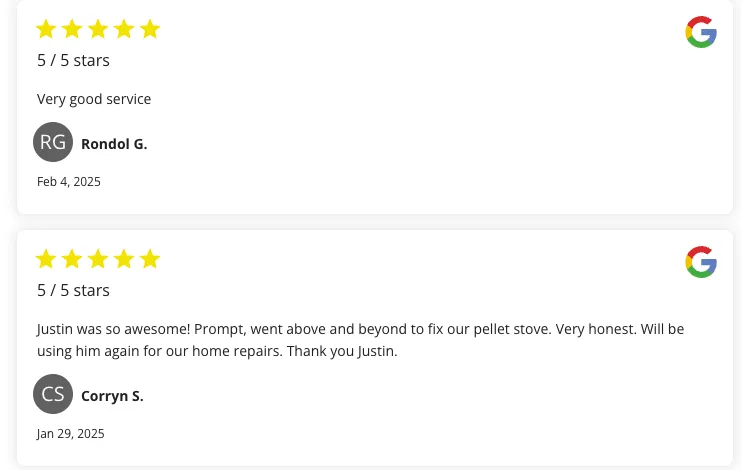
Task: Click first star in Corryn S.'s rating
Action: tap(46, 260)
